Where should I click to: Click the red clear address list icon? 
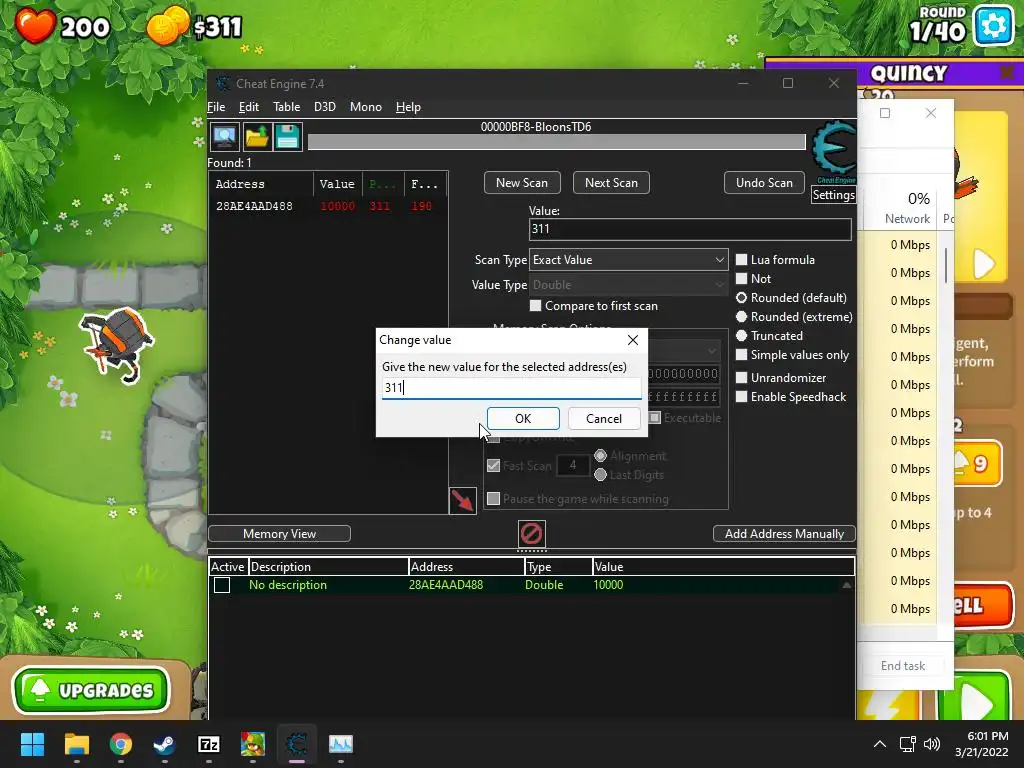tap(531, 534)
